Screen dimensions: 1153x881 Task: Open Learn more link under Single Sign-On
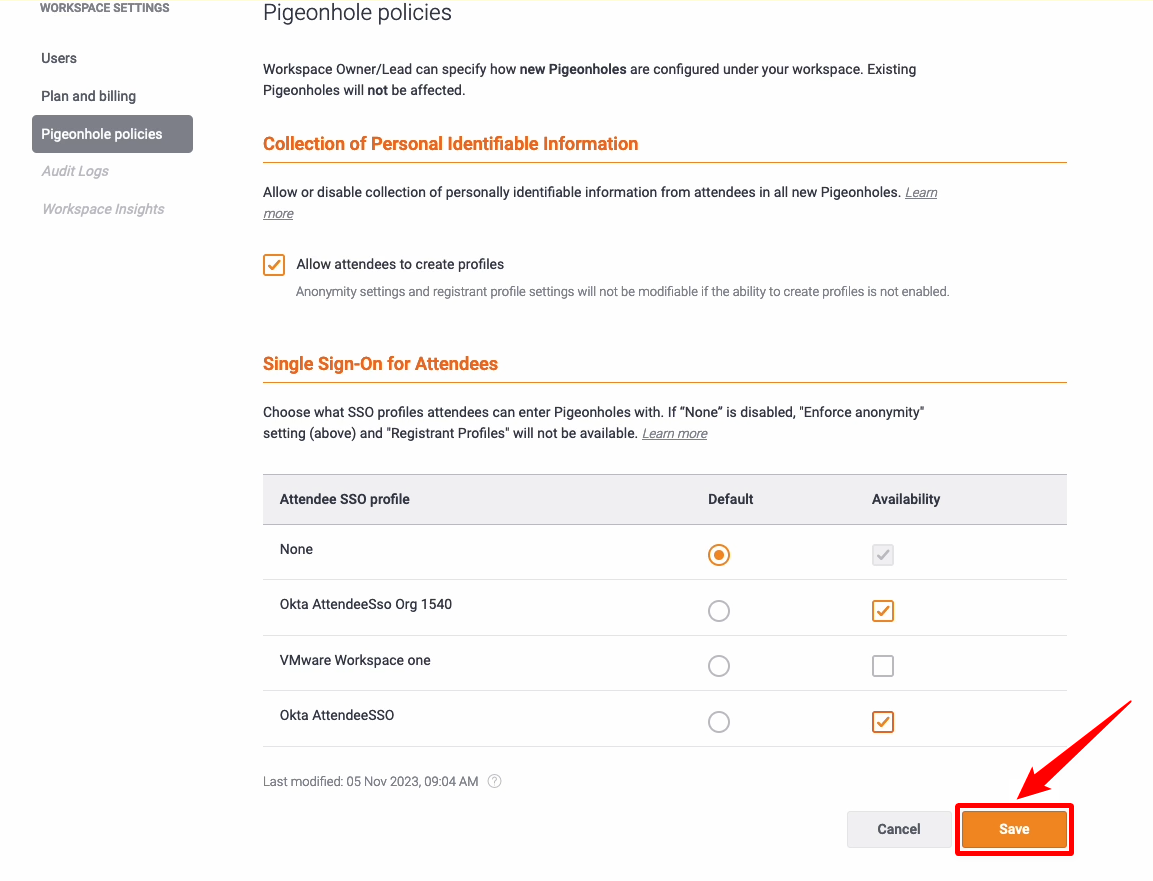674,434
